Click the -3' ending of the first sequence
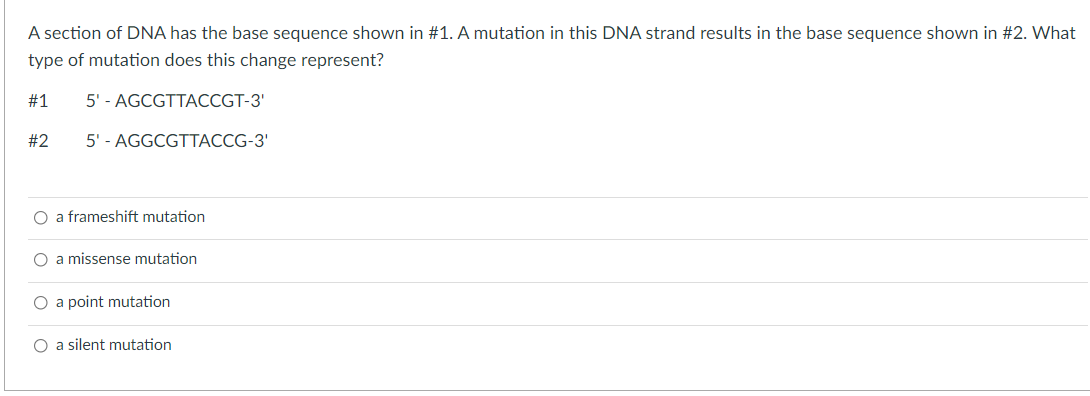Screen dimensions: 1090x396 pos(254,101)
